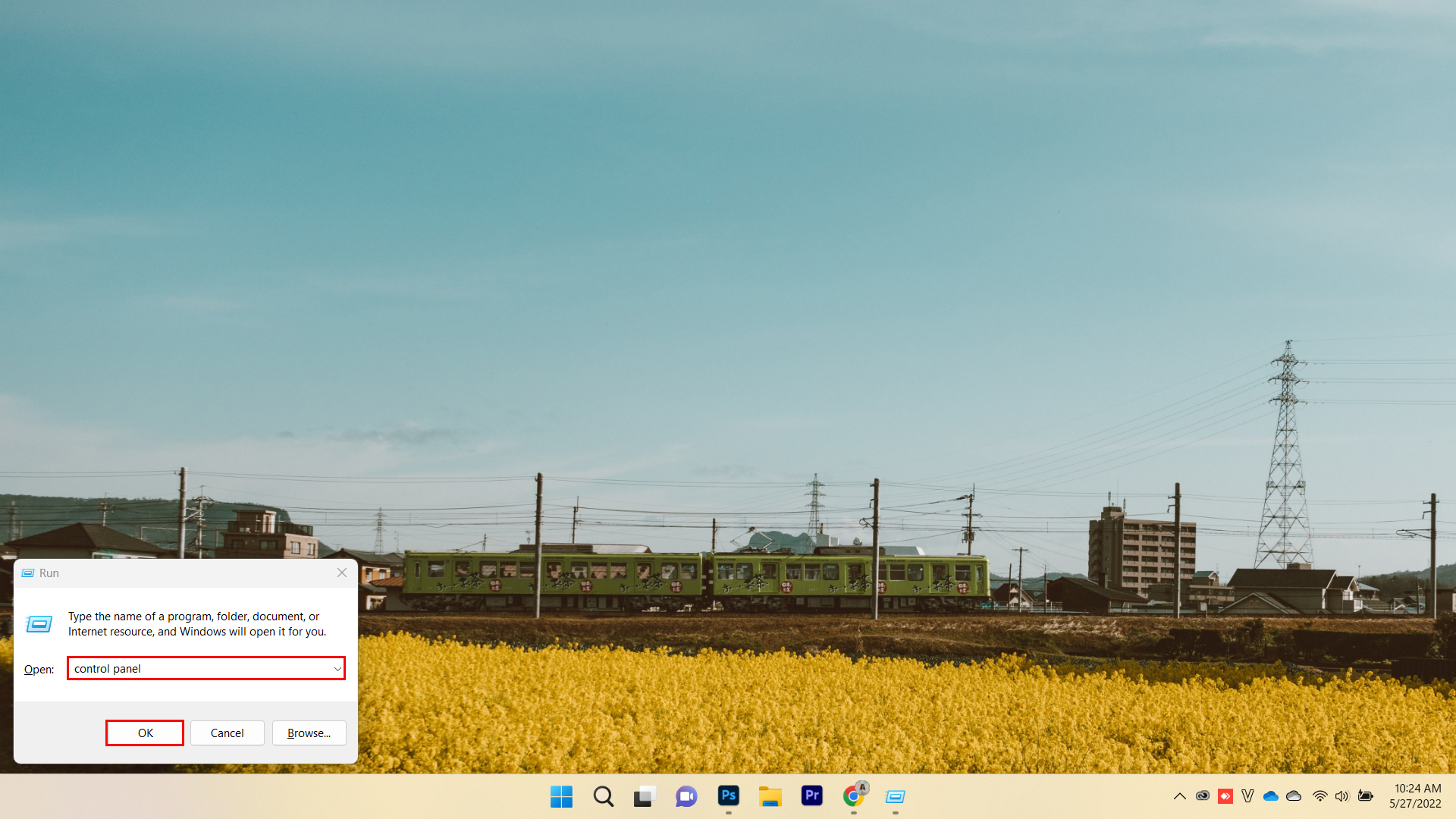Open blue OneDrive tray icon

coord(1271,796)
